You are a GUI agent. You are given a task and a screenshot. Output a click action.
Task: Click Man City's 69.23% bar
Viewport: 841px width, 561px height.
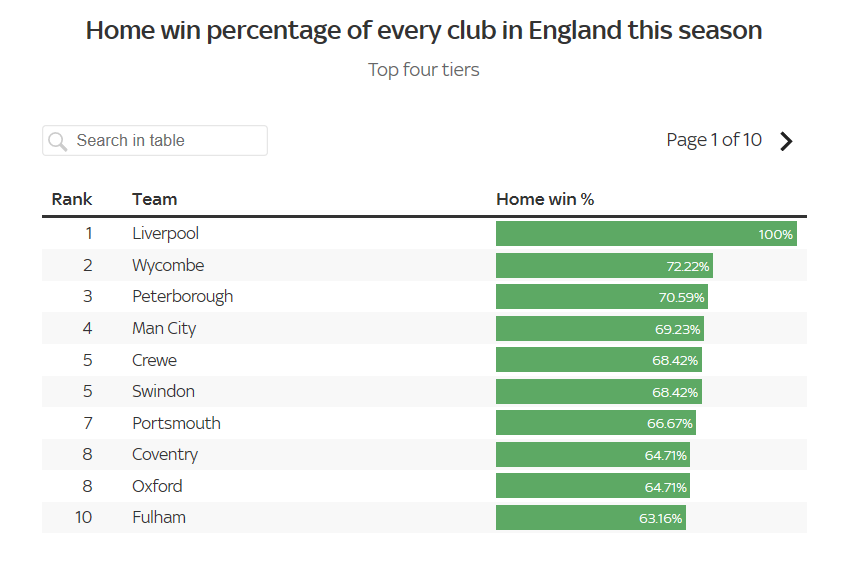tap(599, 328)
